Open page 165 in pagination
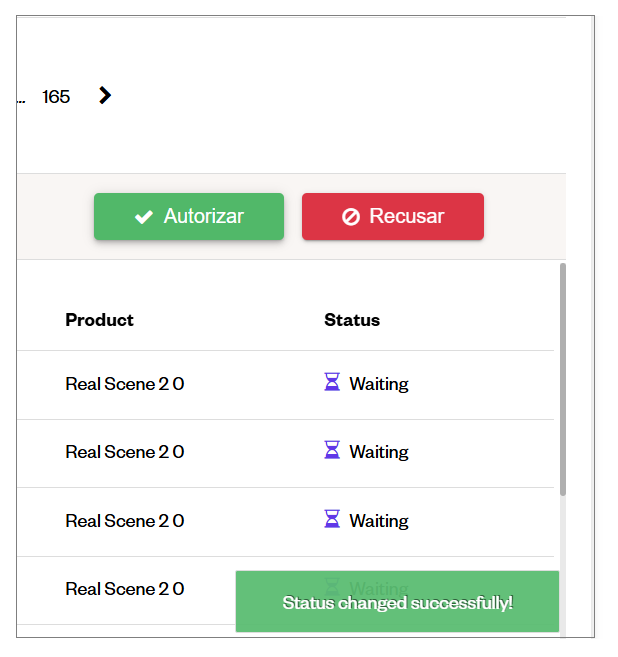Screen dimensions: 618x657 (56, 97)
